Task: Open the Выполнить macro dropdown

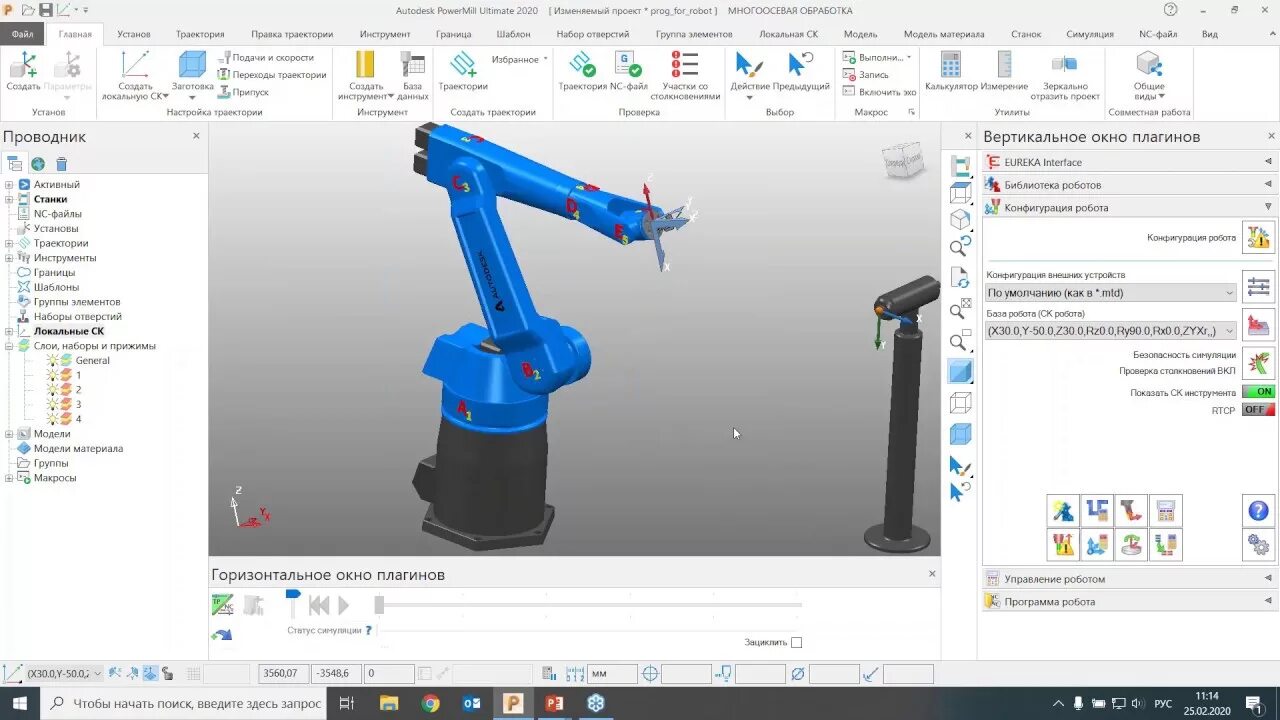Action: click(x=877, y=58)
